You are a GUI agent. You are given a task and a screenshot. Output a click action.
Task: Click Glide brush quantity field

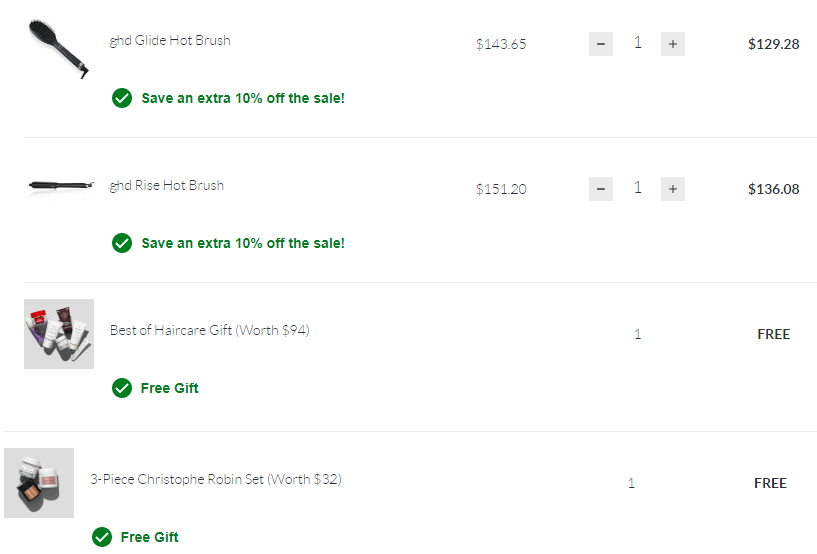(x=637, y=43)
